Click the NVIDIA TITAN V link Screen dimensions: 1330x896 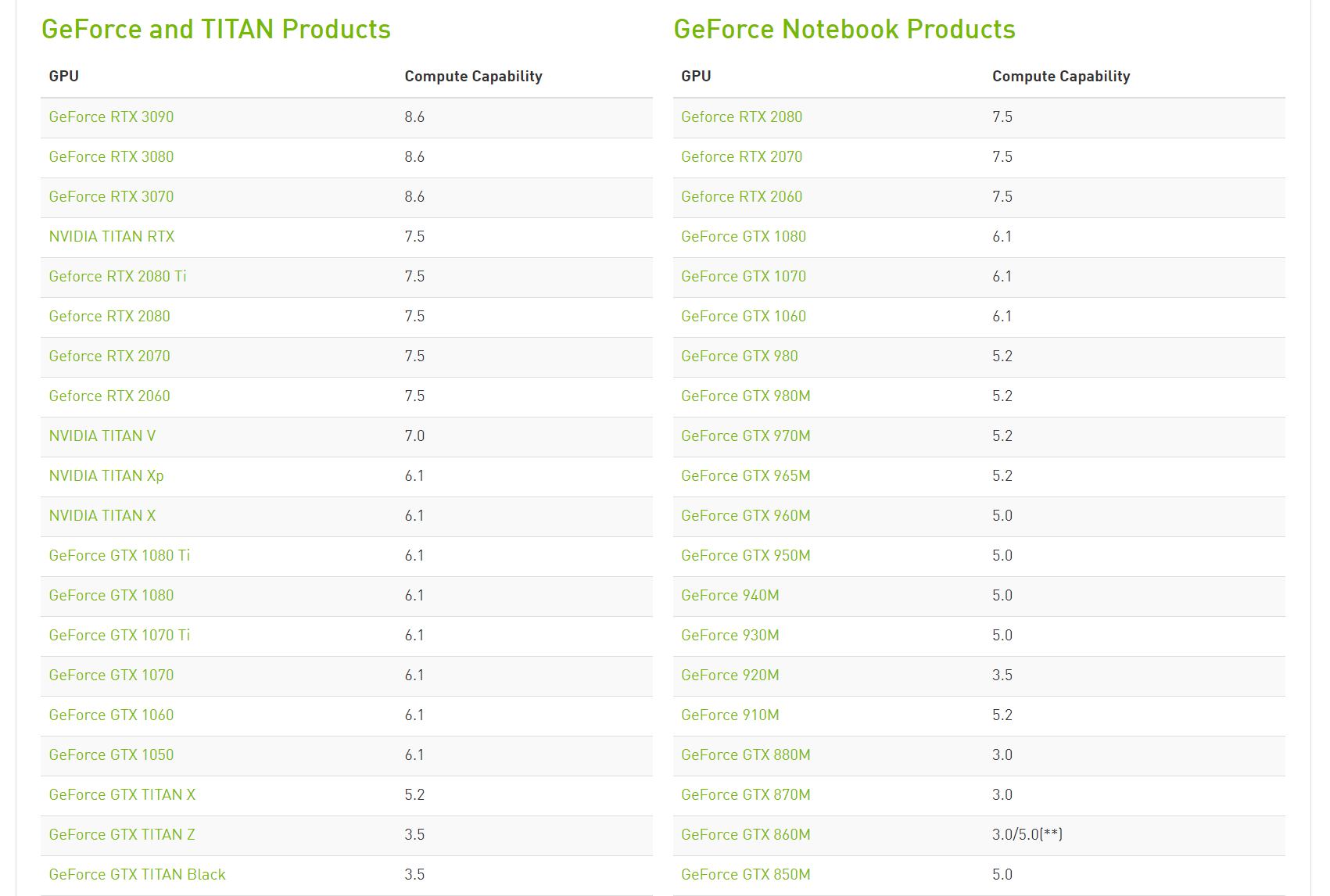pos(102,436)
